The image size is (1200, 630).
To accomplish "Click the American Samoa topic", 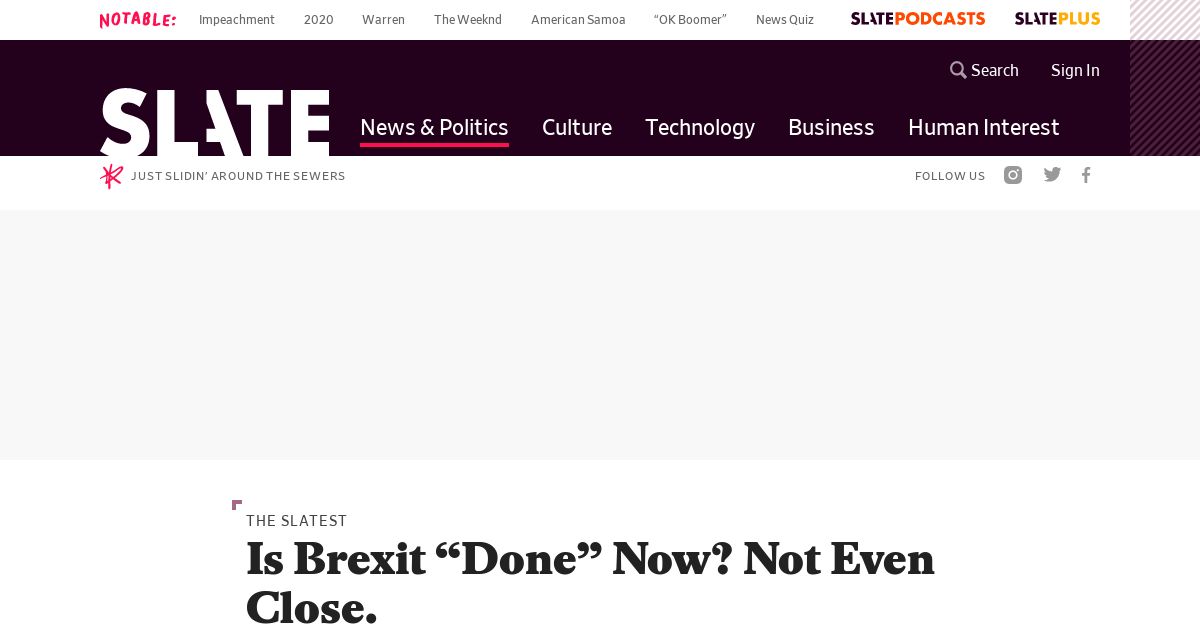I will pos(578,19).
